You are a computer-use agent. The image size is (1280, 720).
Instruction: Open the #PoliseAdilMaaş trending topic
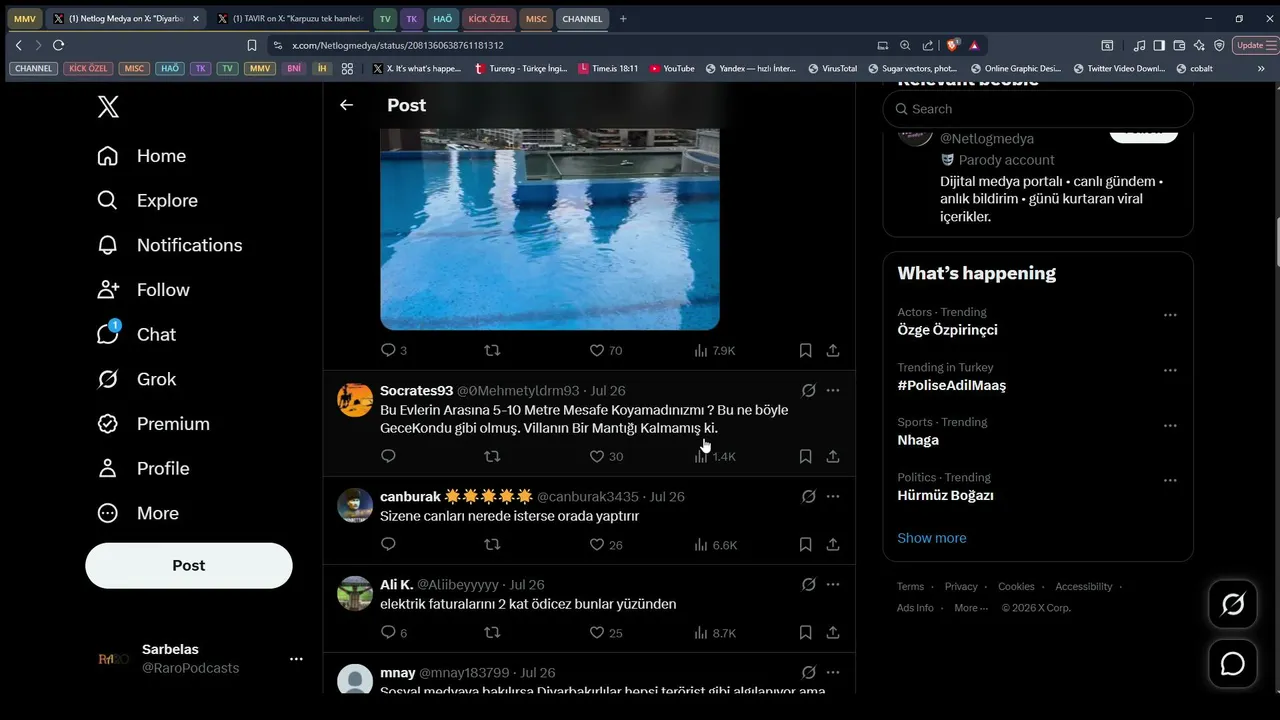(952, 385)
